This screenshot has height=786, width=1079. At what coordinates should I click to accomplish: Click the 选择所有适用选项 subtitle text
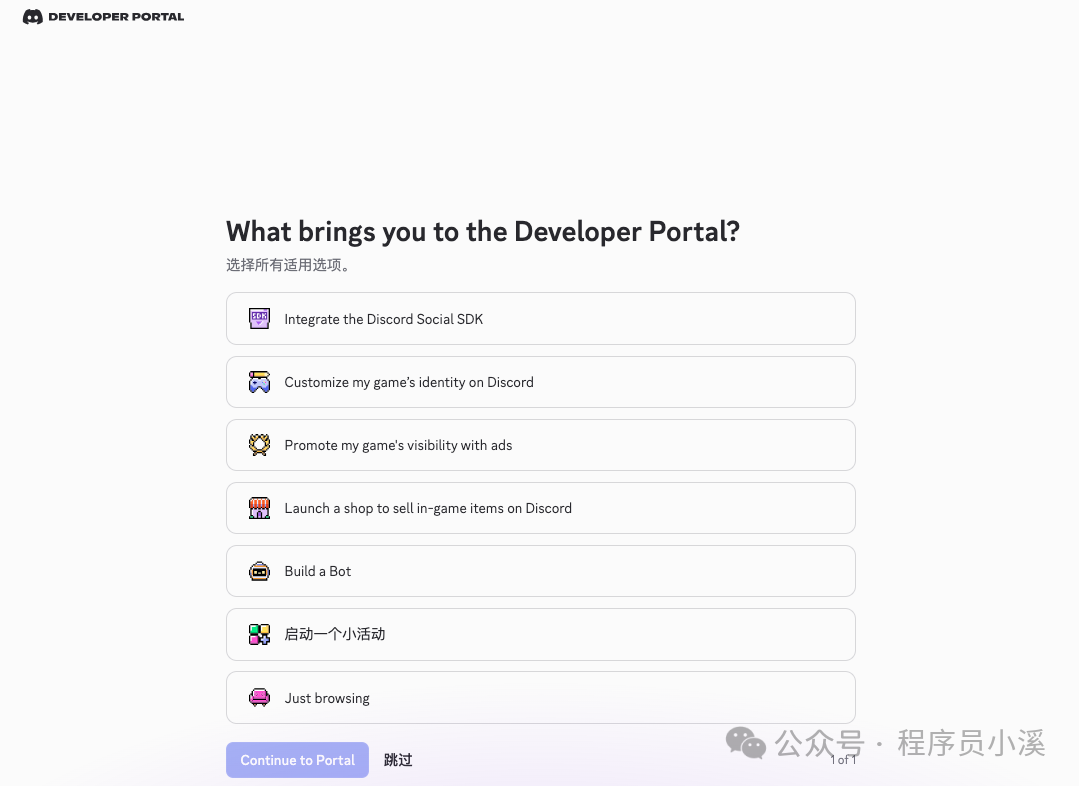pyautogui.click(x=289, y=265)
